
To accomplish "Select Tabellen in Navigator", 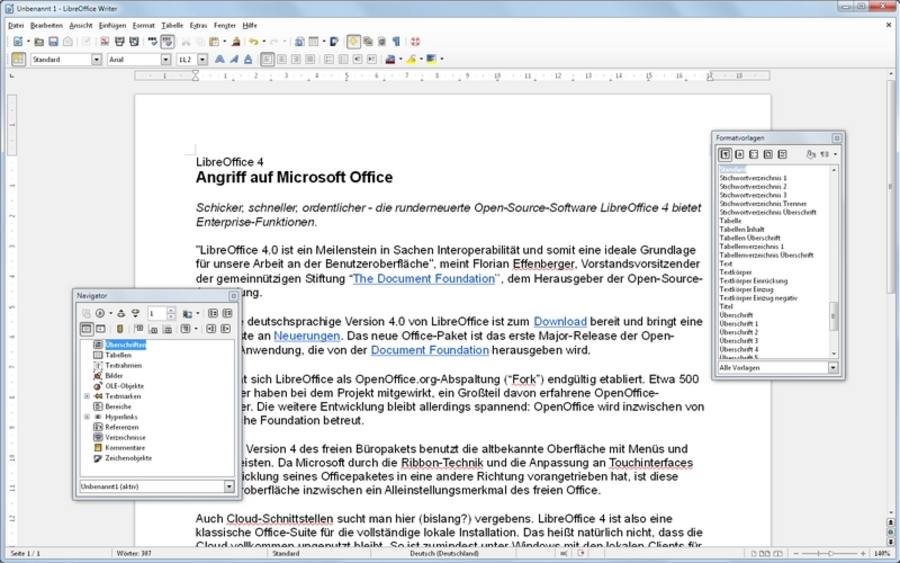I will (x=118, y=355).
